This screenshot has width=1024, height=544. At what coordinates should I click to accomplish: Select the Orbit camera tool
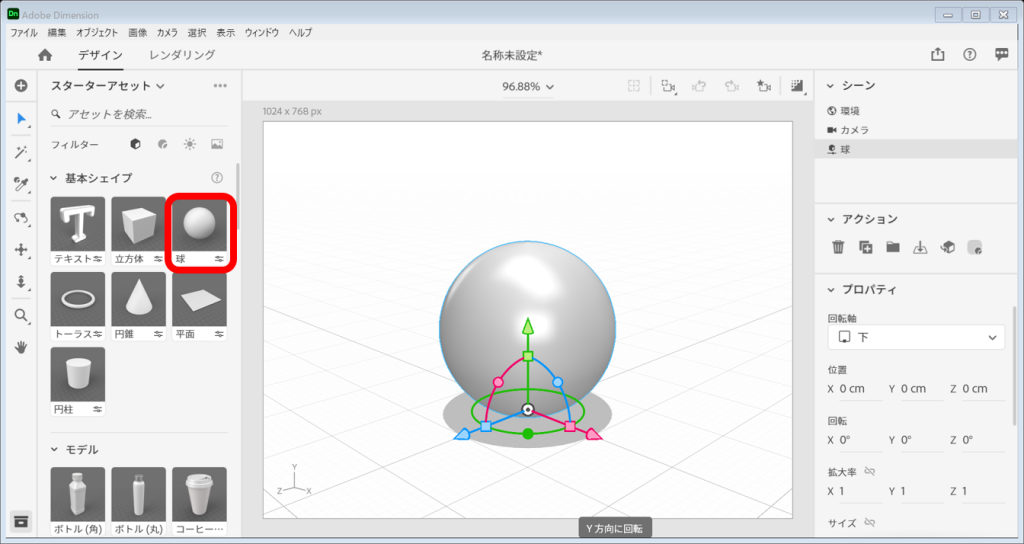coord(20,217)
